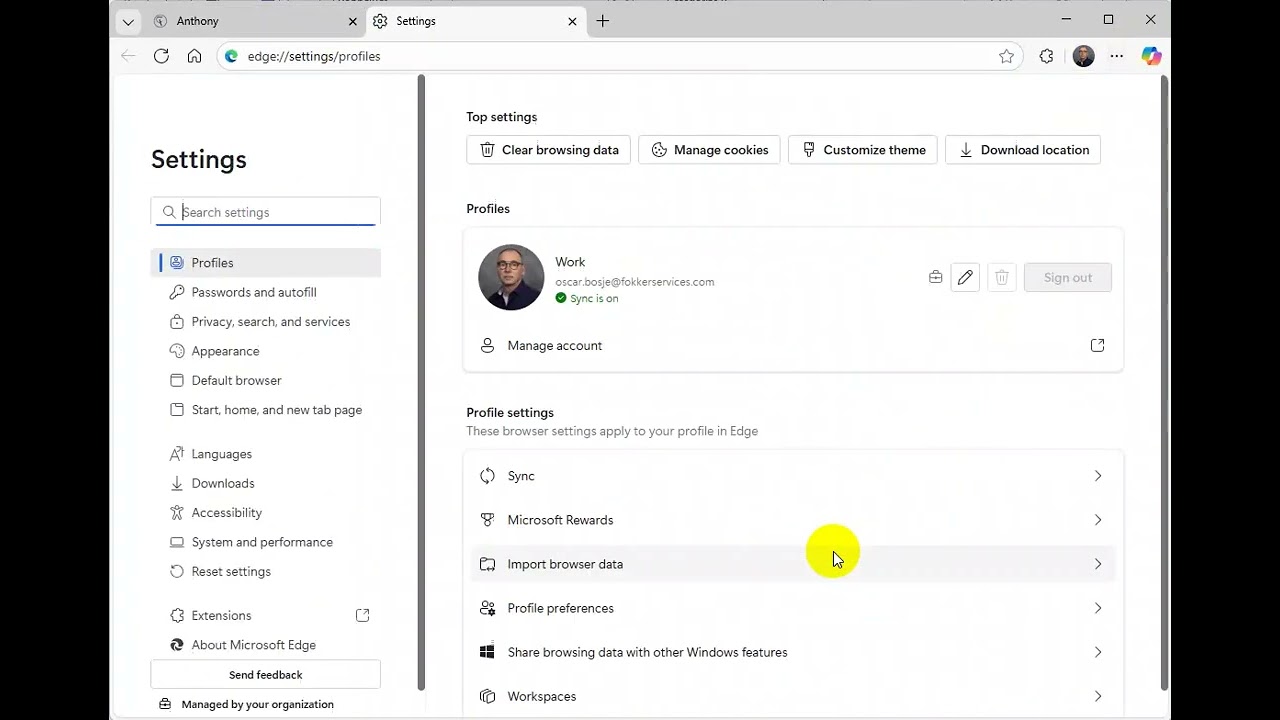Open the Microsoft Rewards row
The width and height of the screenshot is (1280, 720).
click(x=793, y=520)
